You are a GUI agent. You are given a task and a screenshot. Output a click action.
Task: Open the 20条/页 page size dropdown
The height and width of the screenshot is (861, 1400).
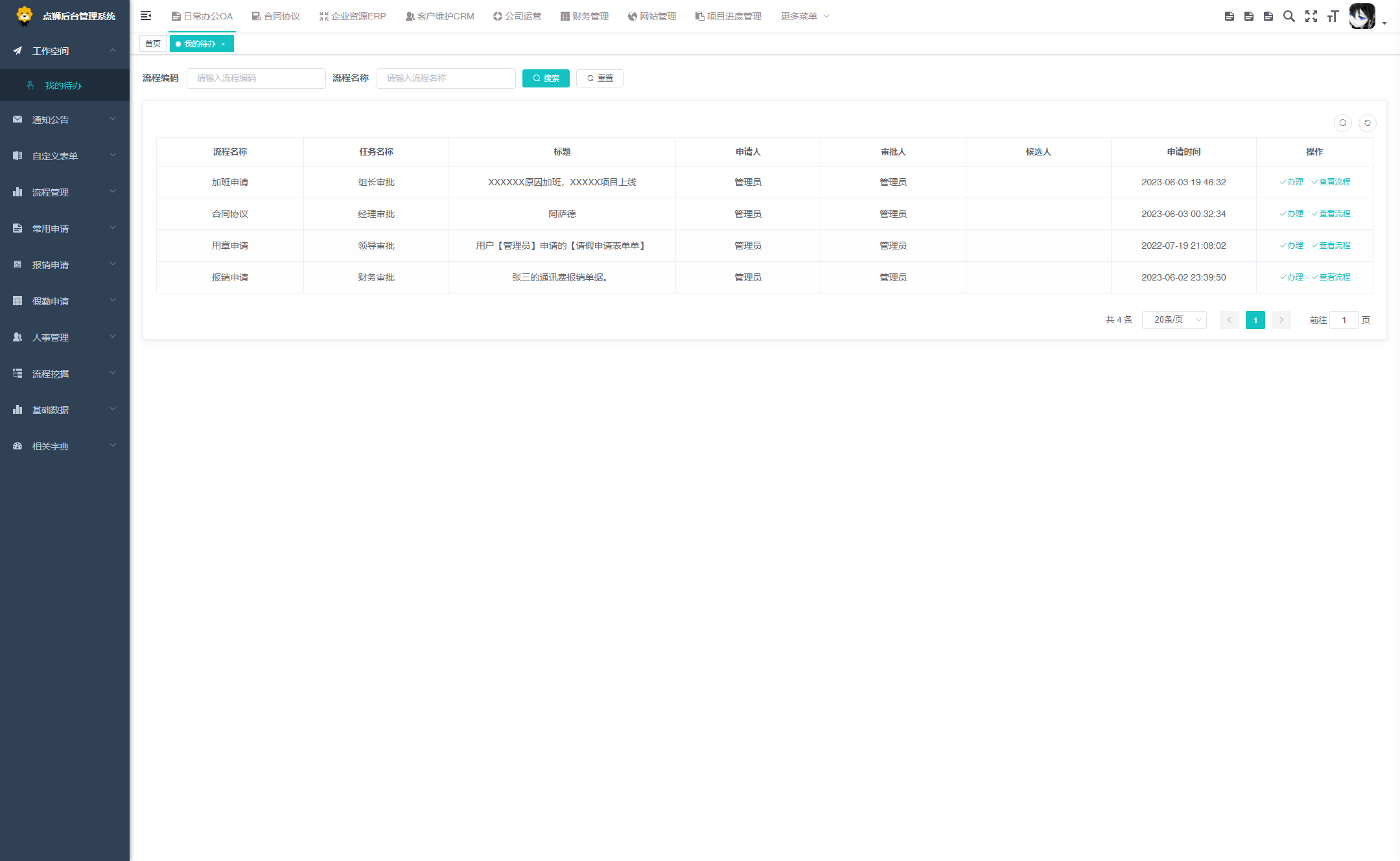1174,320
